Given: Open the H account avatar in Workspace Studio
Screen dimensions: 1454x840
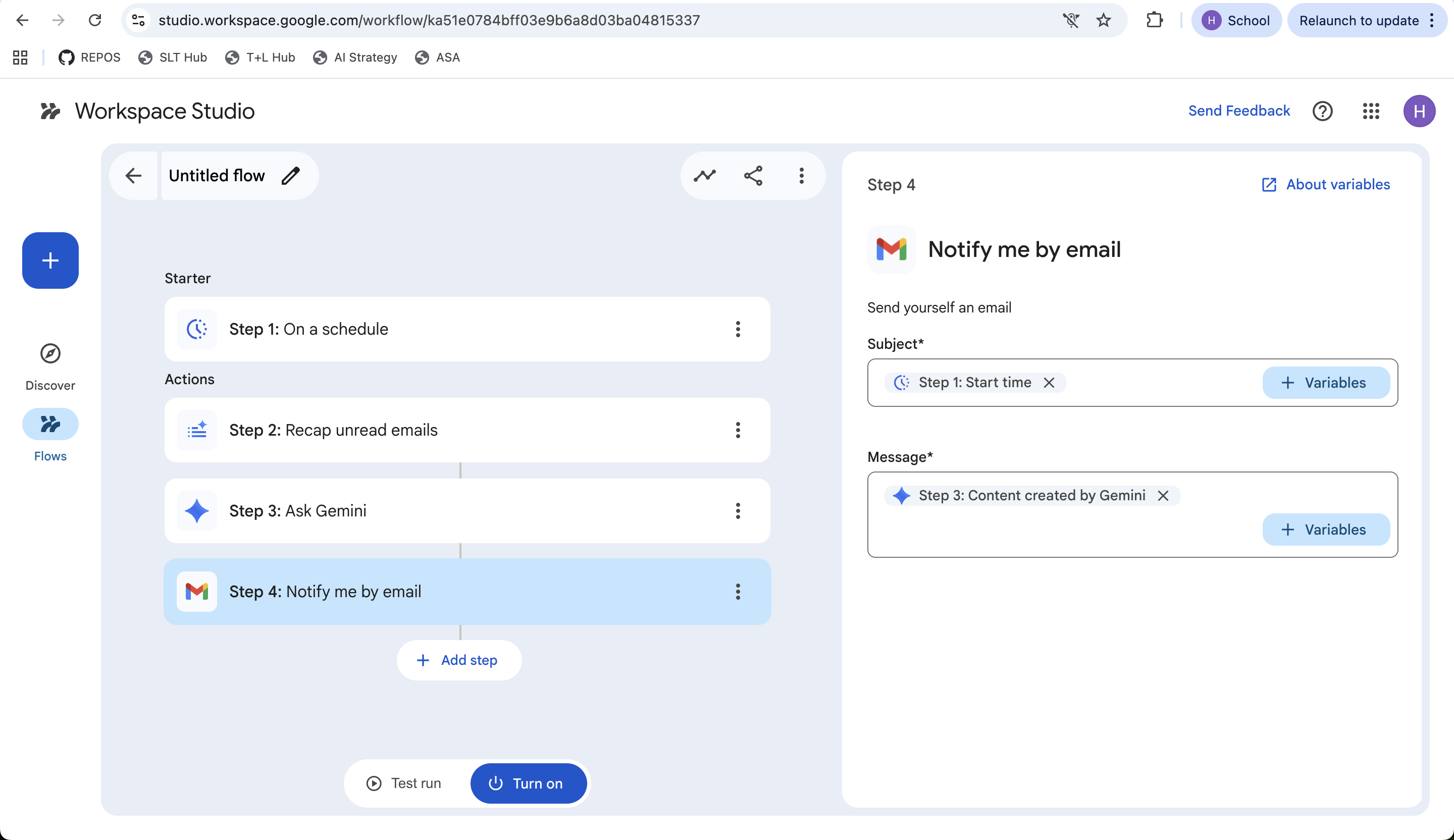Looking at the screenshot, I should tap(1419, 111).
